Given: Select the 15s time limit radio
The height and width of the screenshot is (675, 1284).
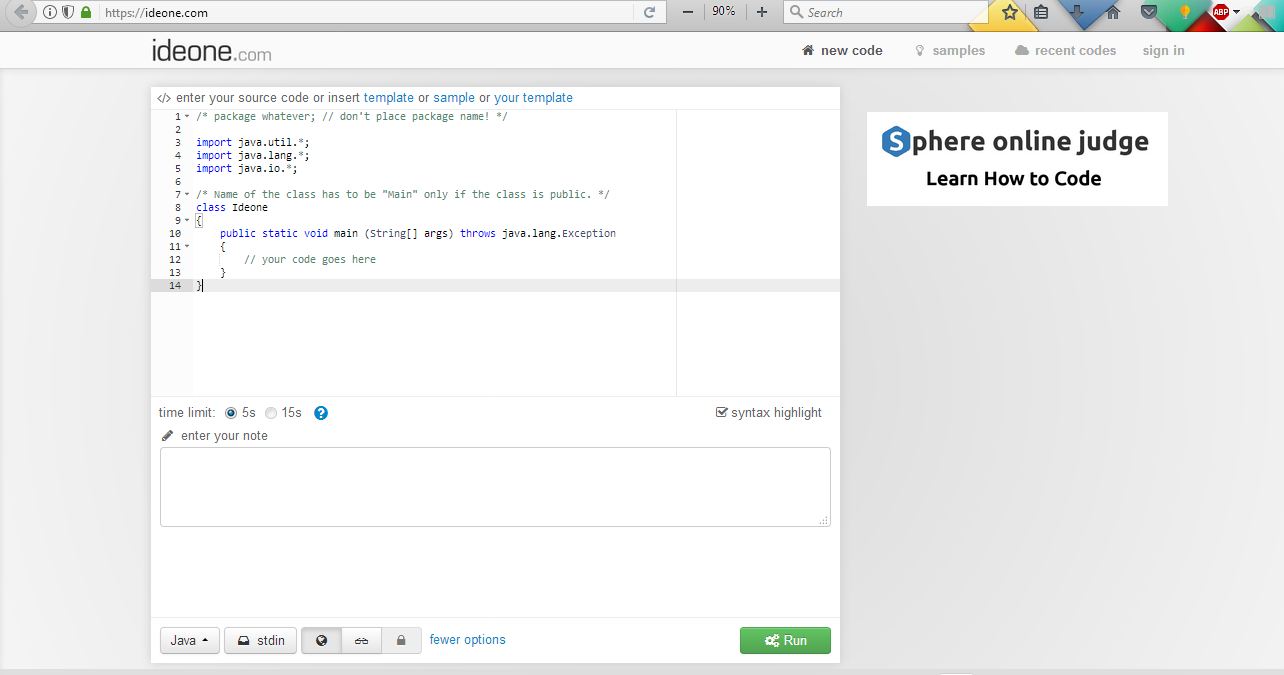Looking at the screenshot, I should [x=271, y=413].
